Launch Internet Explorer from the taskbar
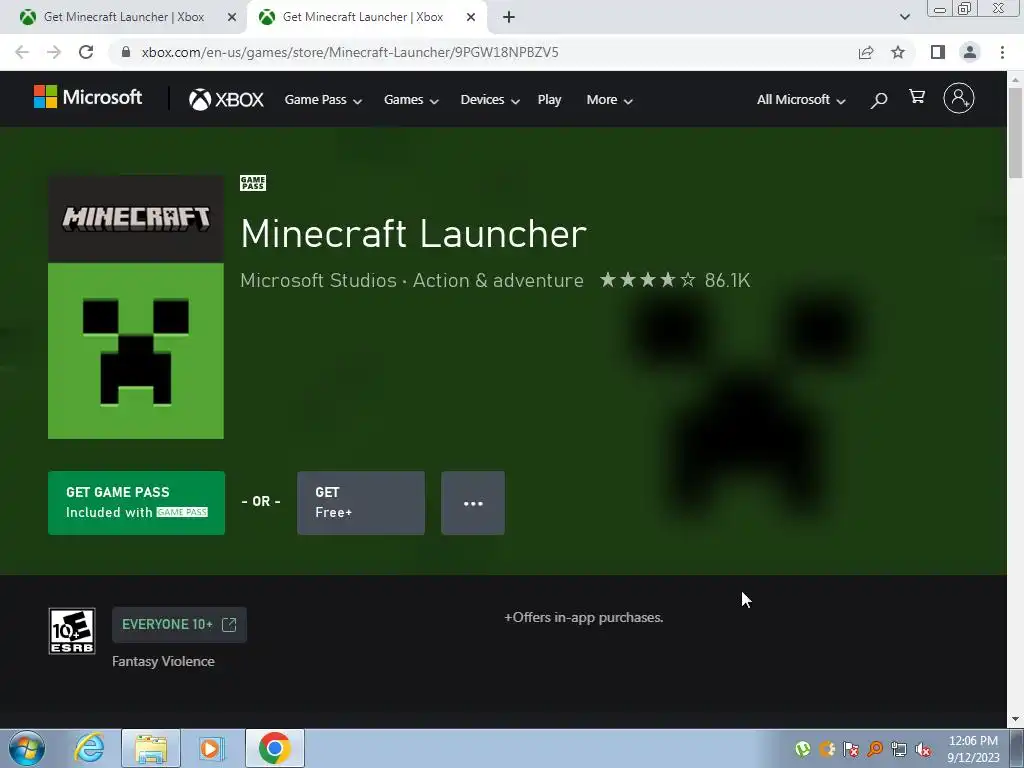 (x=89, y=748)
